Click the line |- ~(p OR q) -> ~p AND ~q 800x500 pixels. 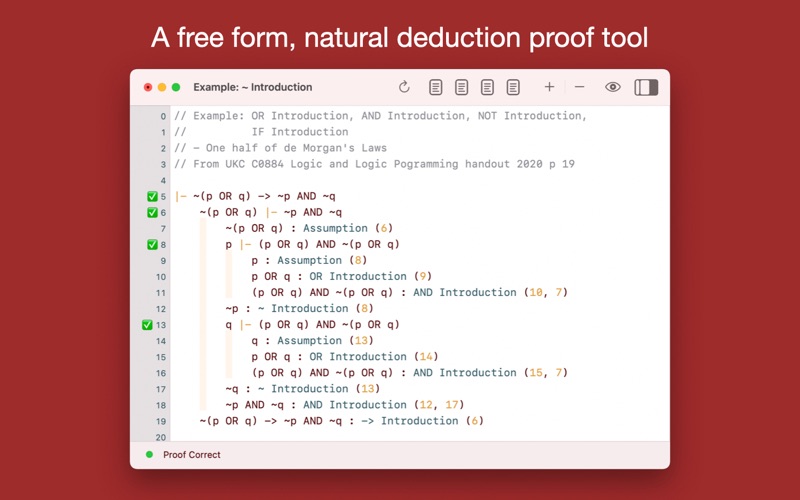[255, 196]
